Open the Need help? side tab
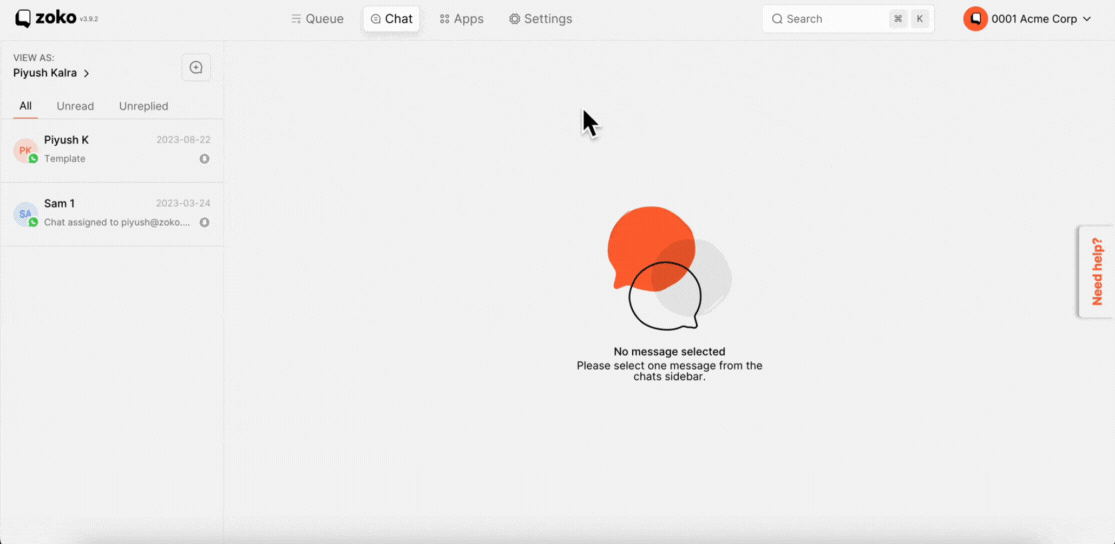1115x544 pixels. coord(1097,272)
